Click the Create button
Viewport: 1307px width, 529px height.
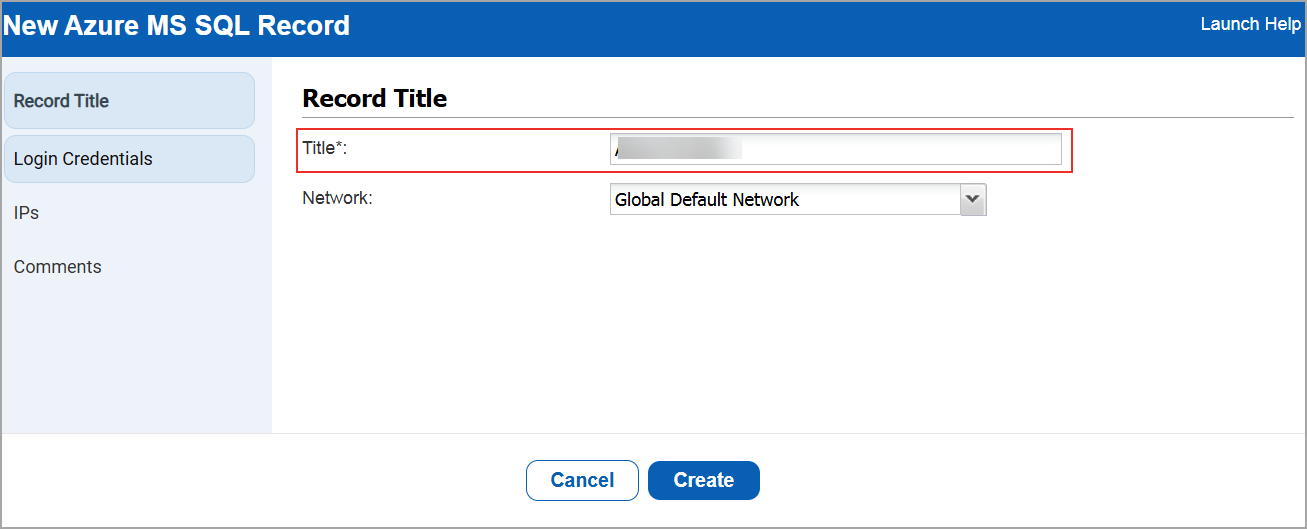pos(703,480)
